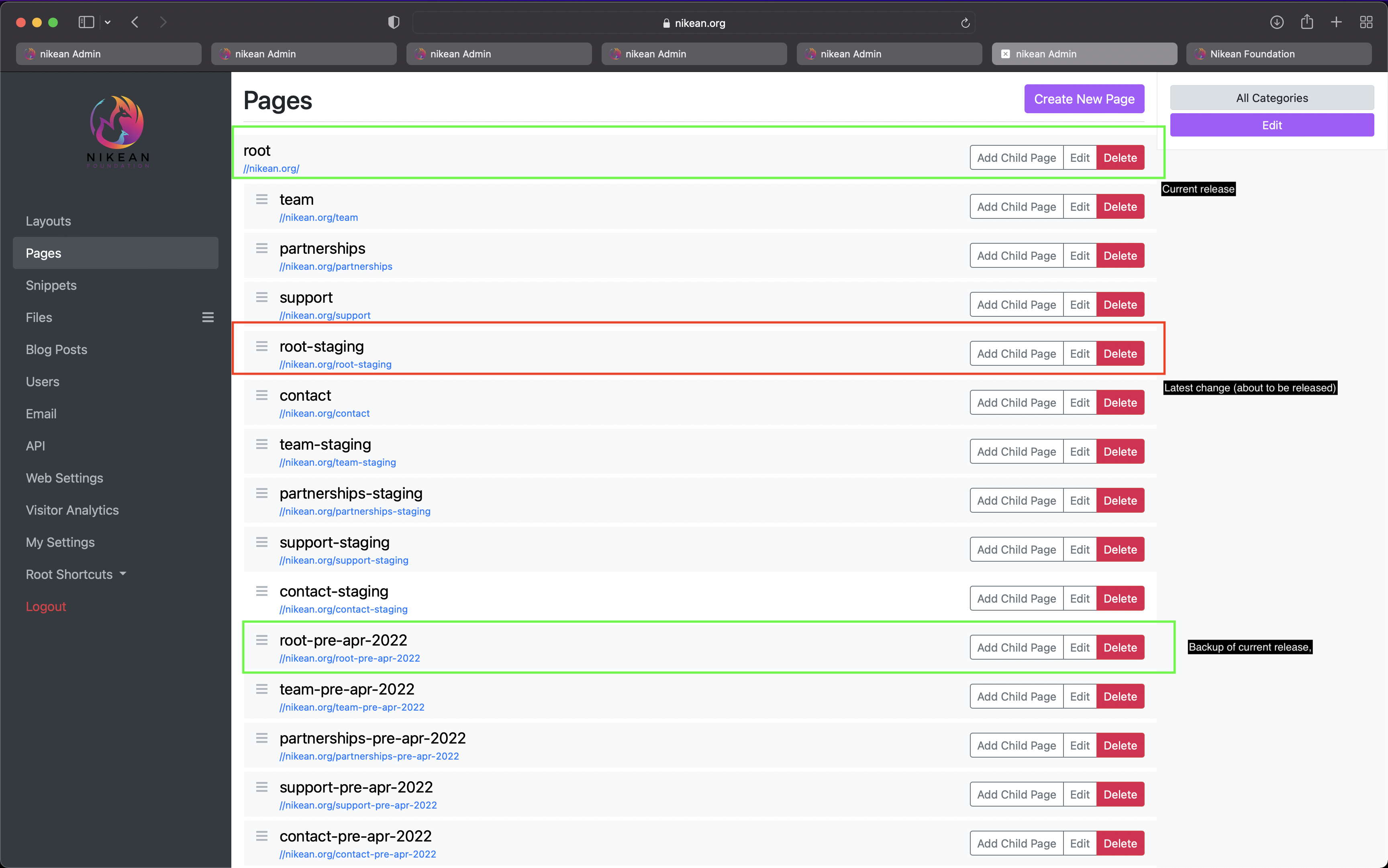Click Edit for the team page
1388x868 pixels.
click(1080, 207)
